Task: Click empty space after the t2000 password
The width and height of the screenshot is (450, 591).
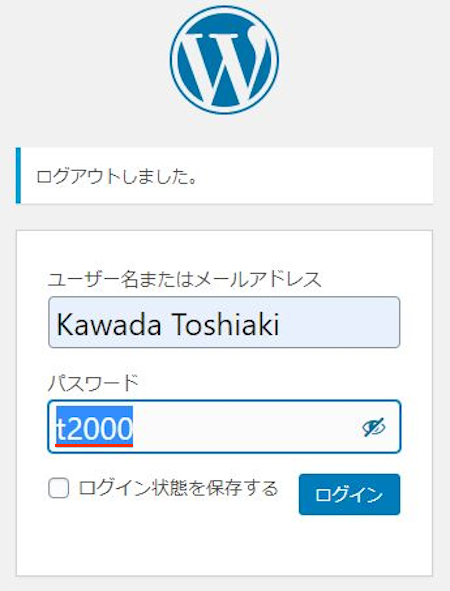Action: coord(245,427)
